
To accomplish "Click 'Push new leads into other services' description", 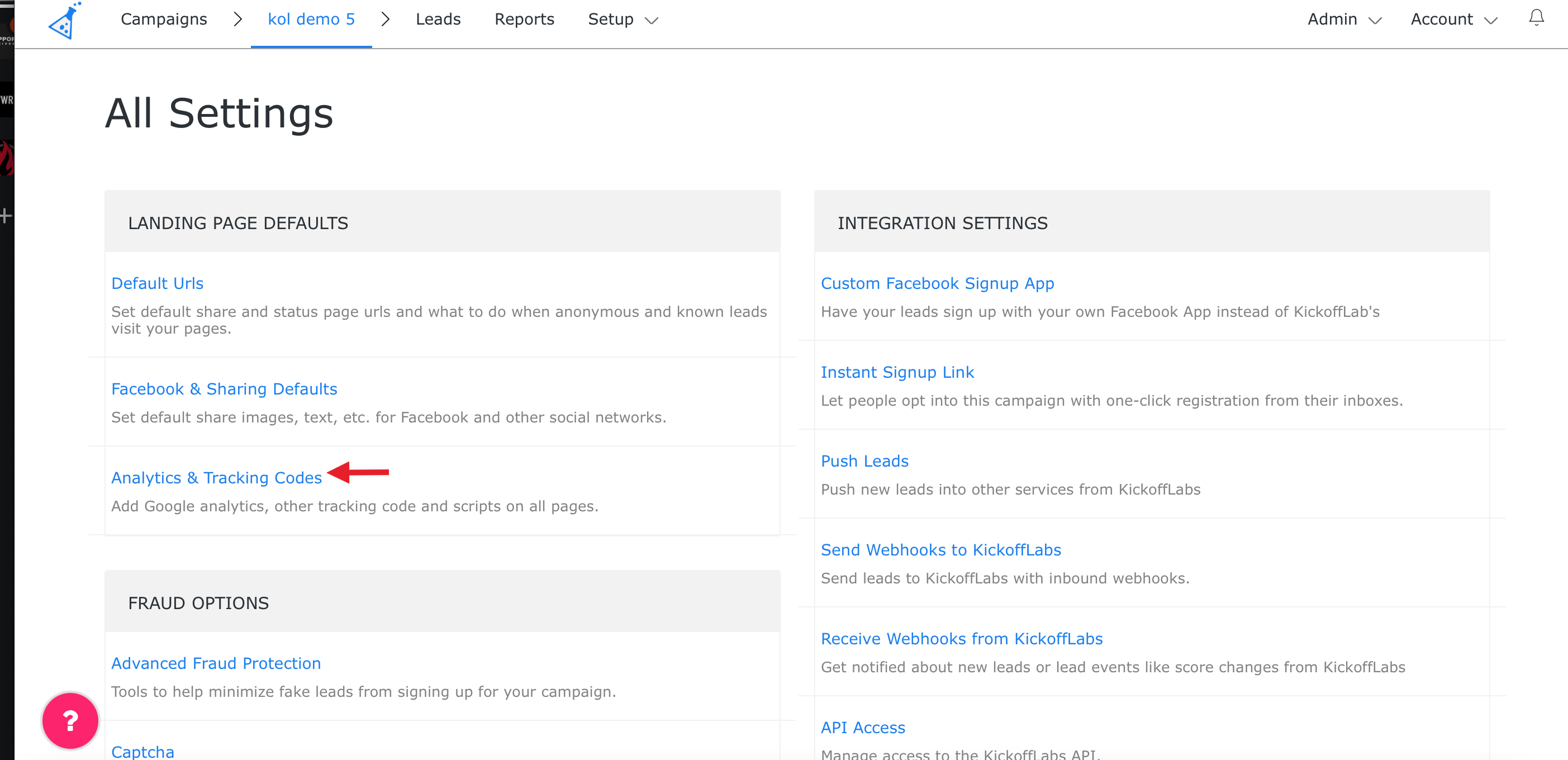I will [1010, 489].
